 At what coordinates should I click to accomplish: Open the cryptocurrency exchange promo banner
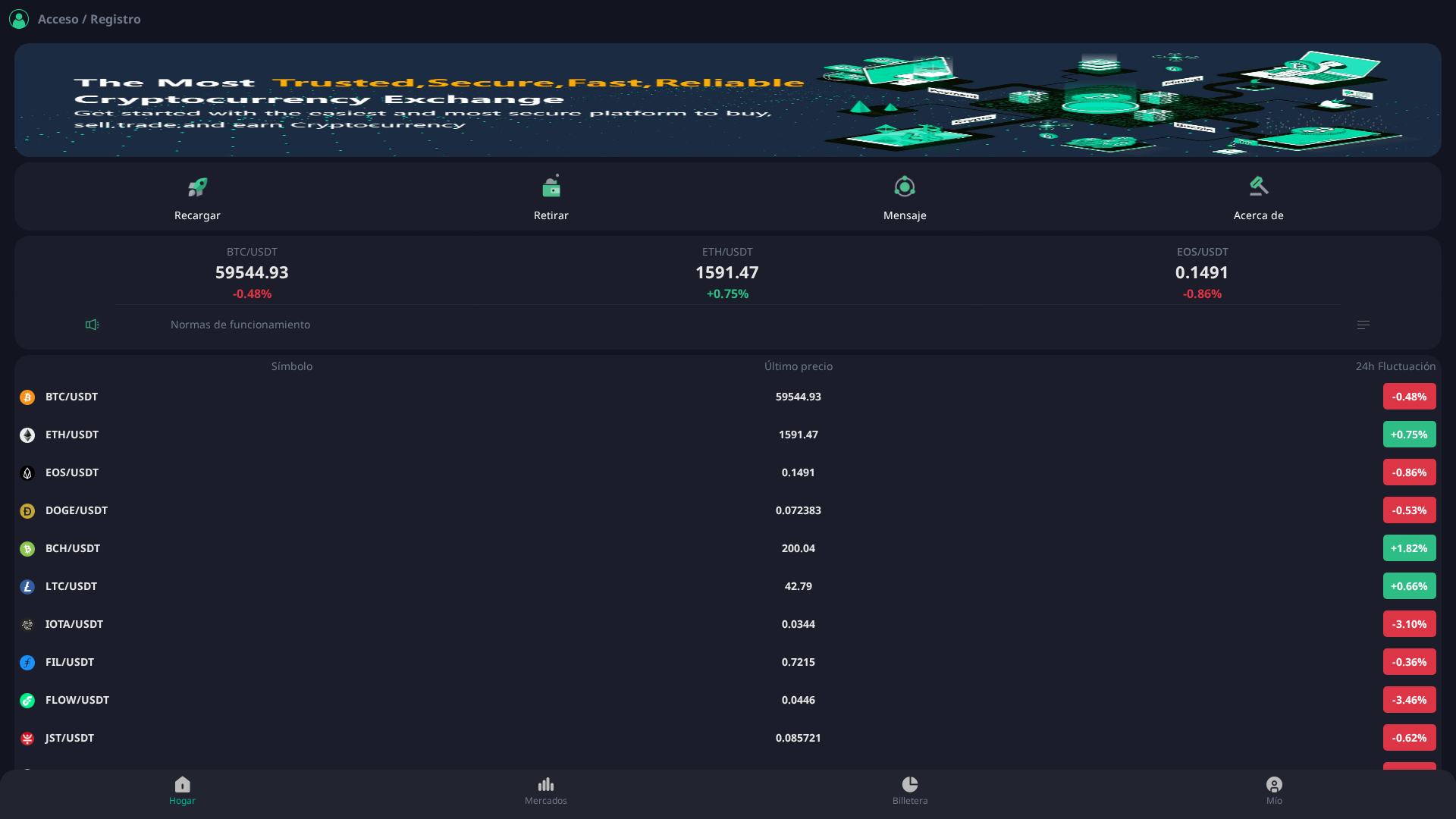click(727, 100)
